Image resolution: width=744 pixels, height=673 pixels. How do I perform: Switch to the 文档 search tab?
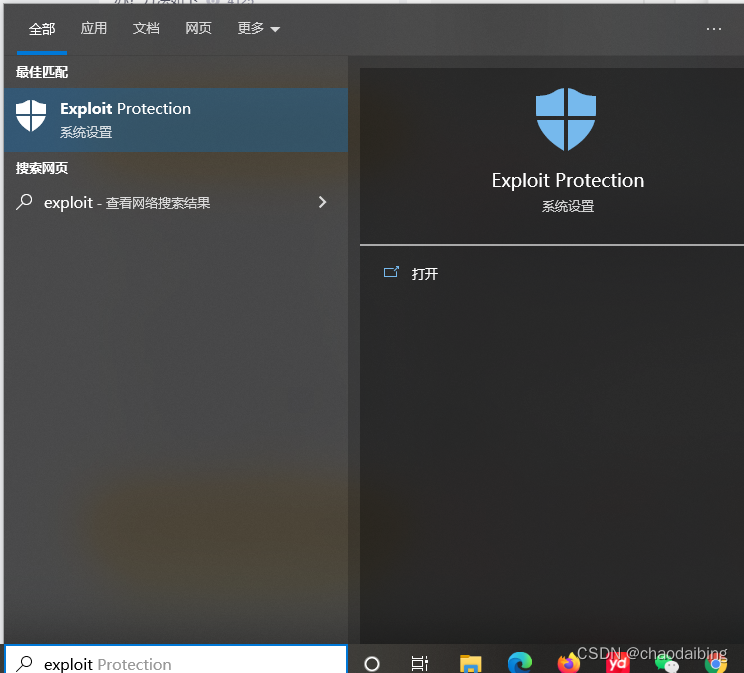tap(146, 28)
